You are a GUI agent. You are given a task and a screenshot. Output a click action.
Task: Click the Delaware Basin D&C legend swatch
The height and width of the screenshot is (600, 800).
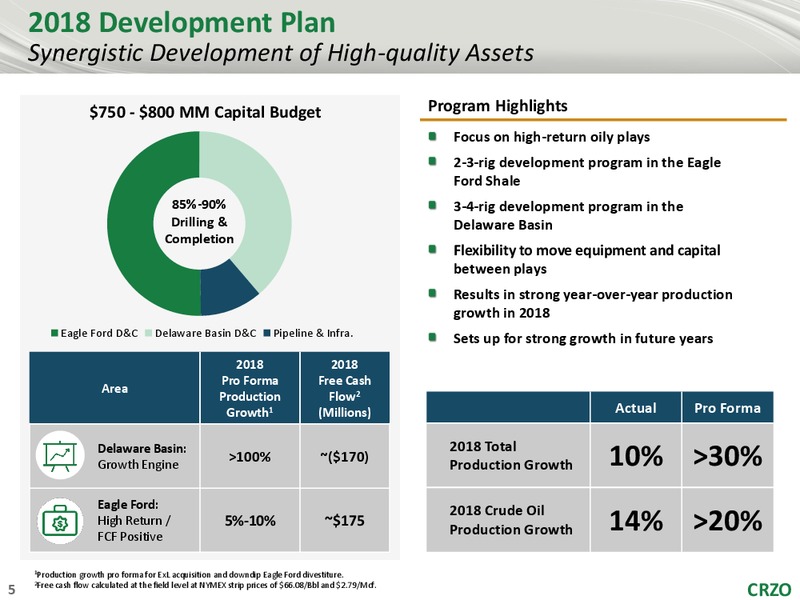tap(149, 334)
